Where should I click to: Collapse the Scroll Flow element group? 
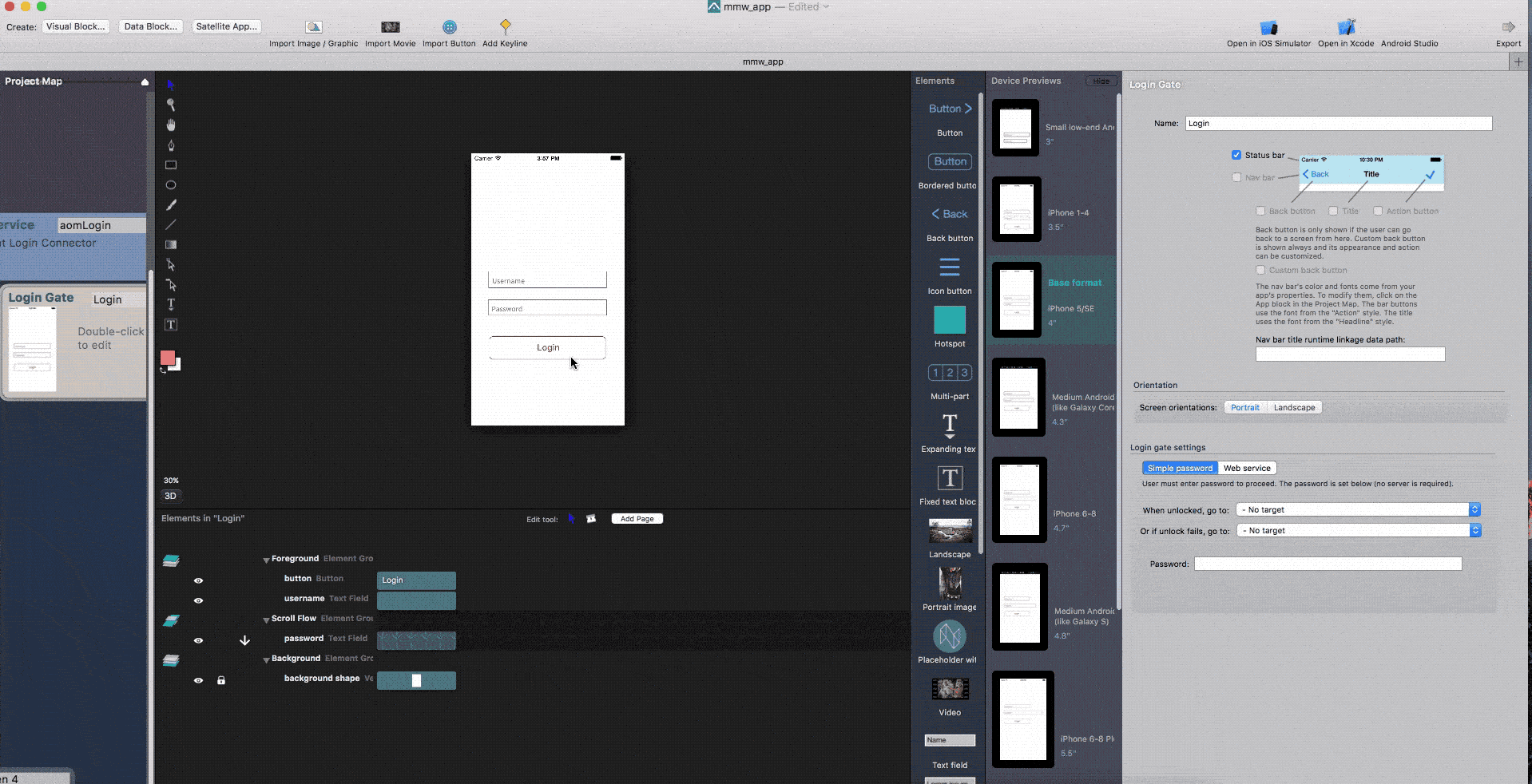[x=266, y=620]
